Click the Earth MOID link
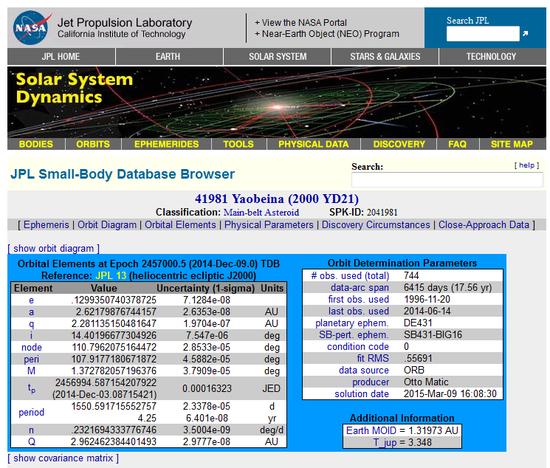This screenshot has width=550, height=468. click(x=371, y=430)
